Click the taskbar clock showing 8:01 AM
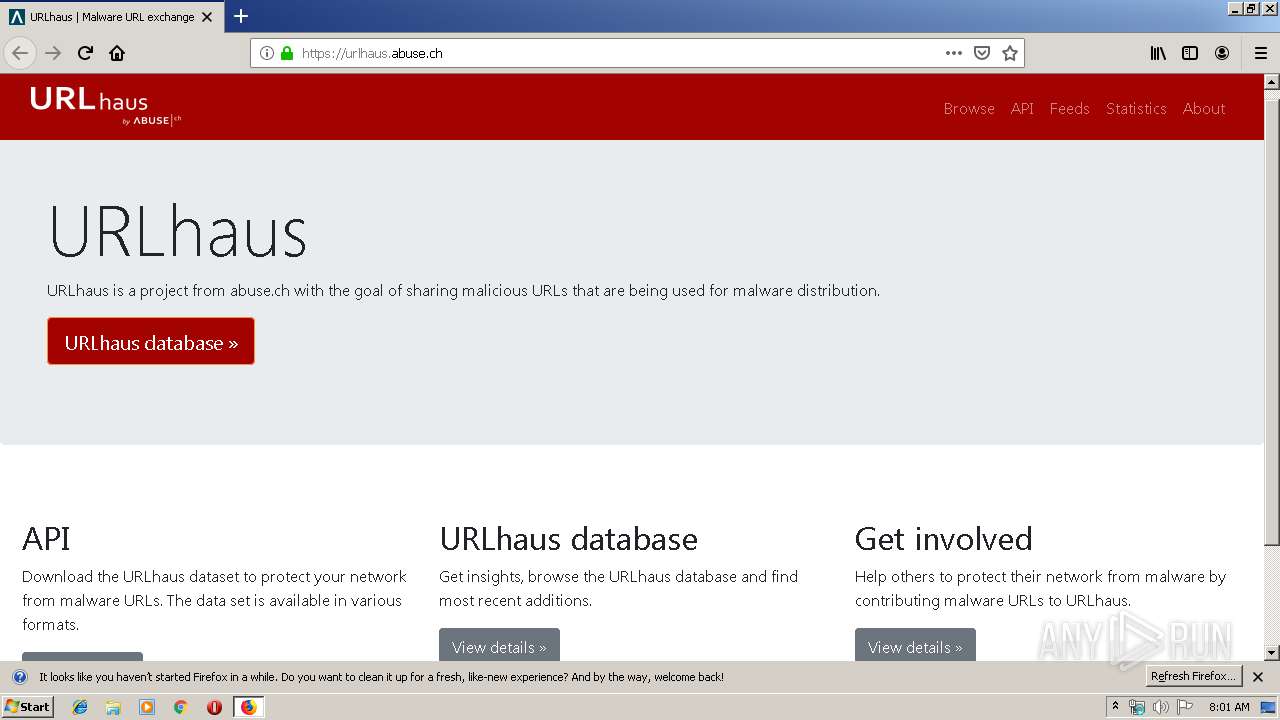Viewport: 1280px width, 720px height. pyautogui.click(x=1229, y=707)
